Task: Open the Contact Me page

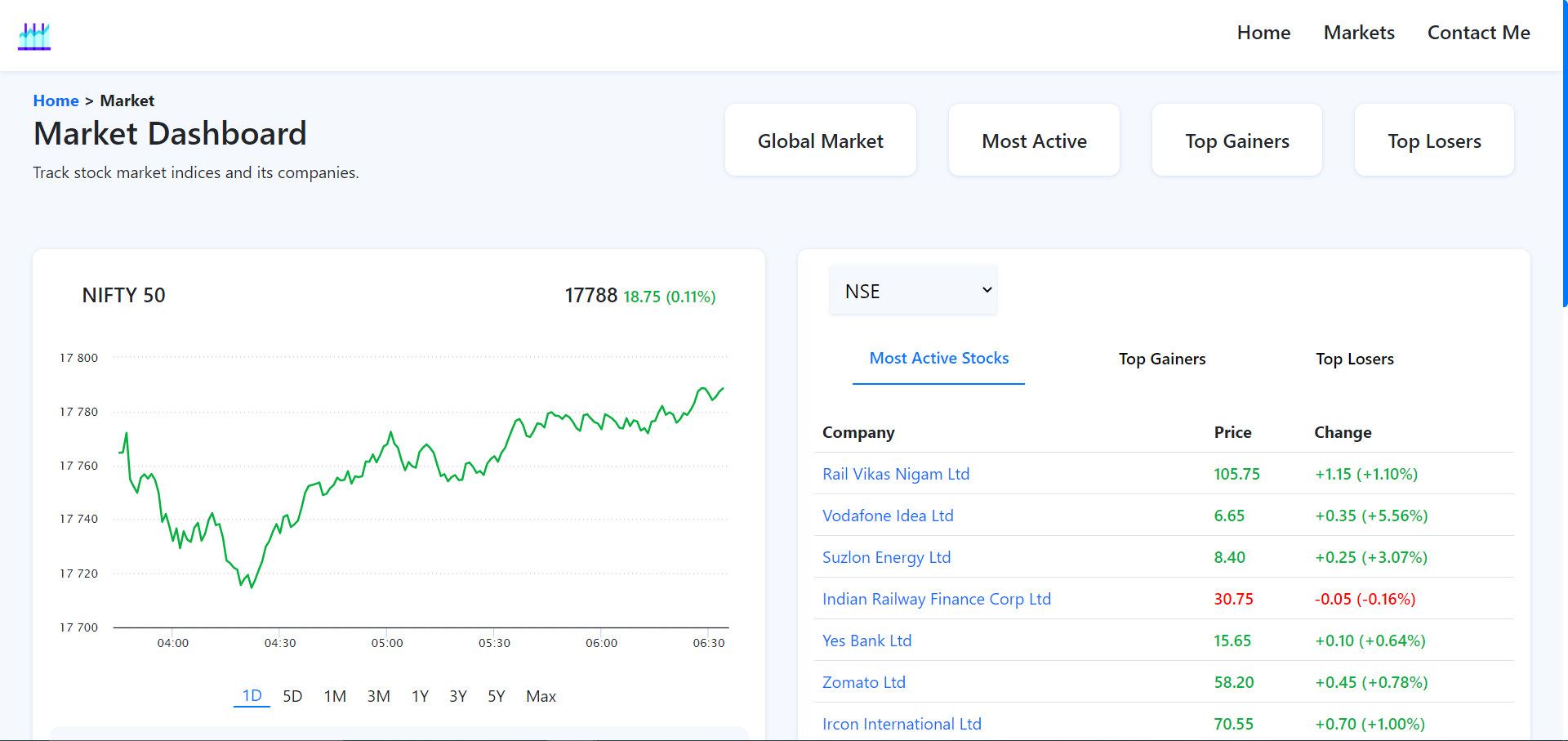Action: pos(1478,33)
